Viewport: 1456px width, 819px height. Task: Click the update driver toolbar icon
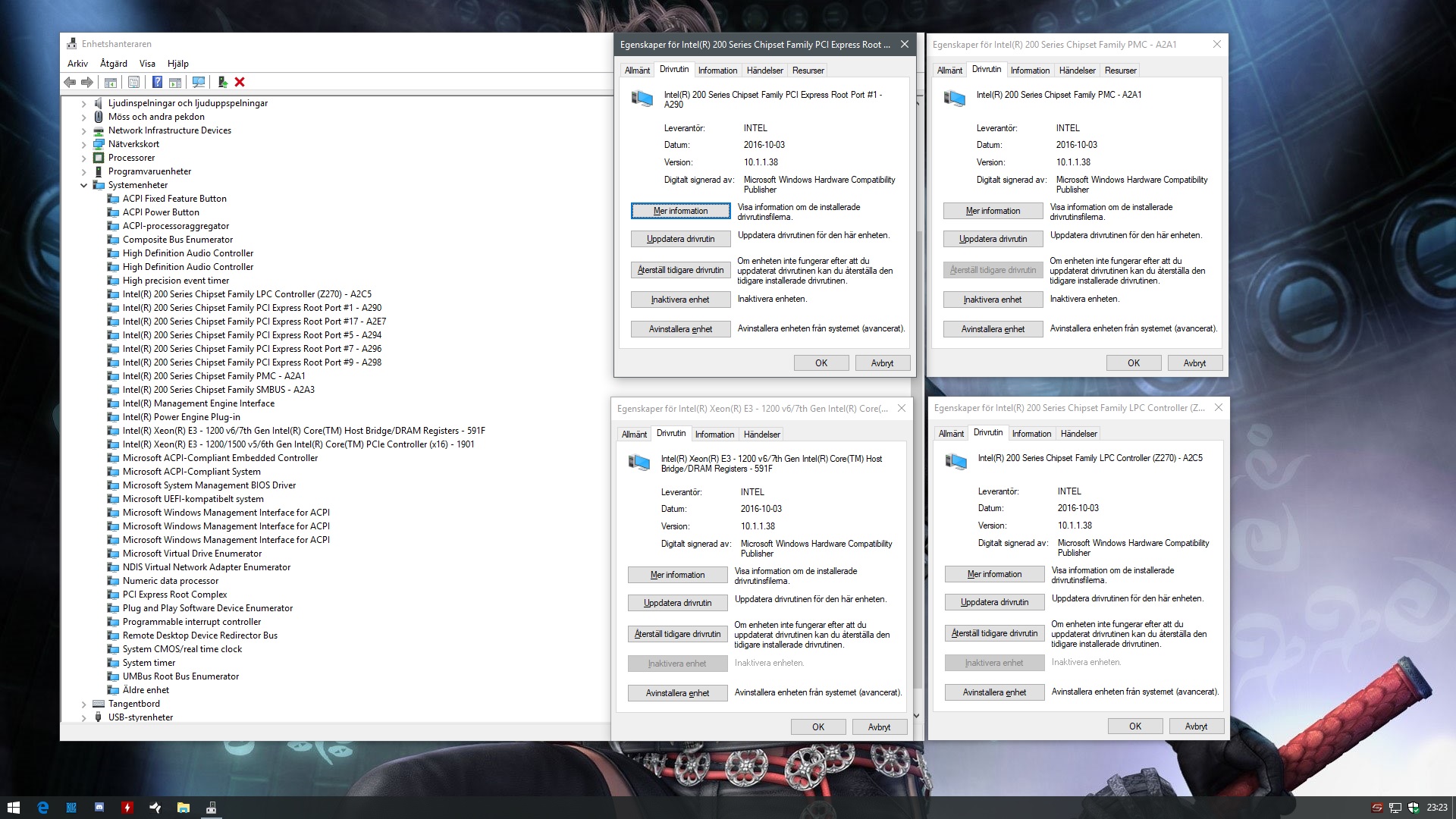pyautogui.click(x=222, y=82)
